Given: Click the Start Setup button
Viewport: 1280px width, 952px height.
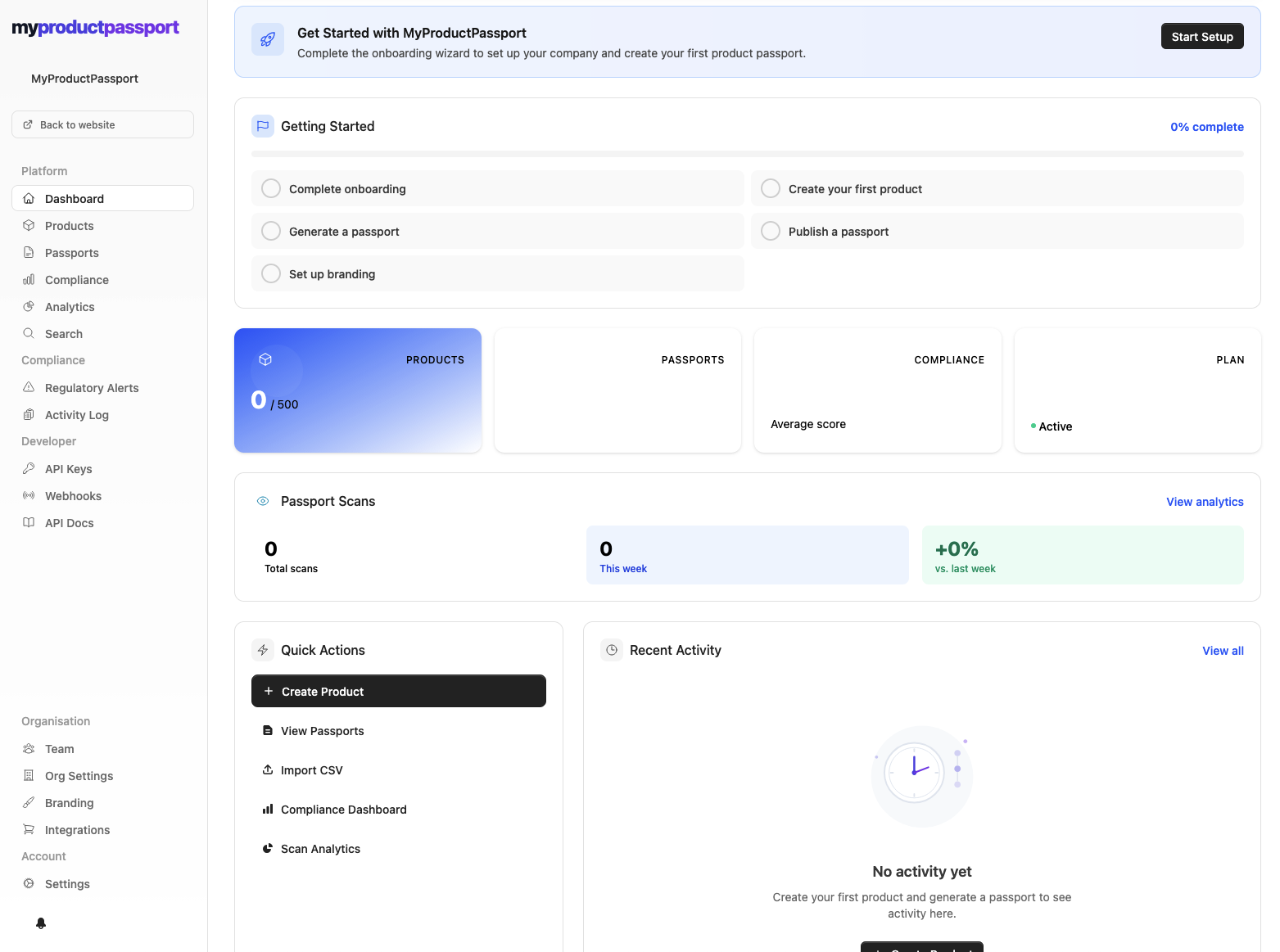Looking at the screenshot, I should pos(1202,36).
